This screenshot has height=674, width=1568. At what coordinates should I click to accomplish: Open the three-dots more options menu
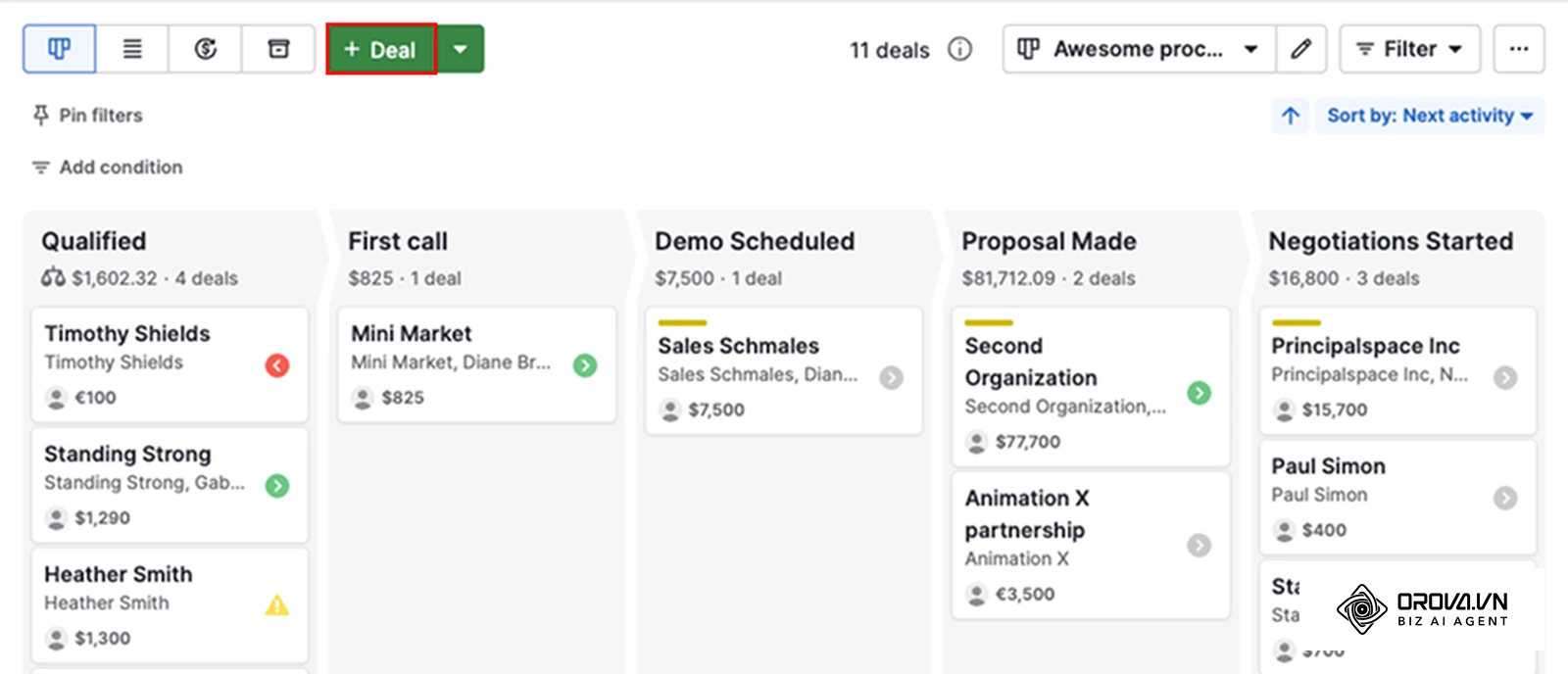point(1519,49)
